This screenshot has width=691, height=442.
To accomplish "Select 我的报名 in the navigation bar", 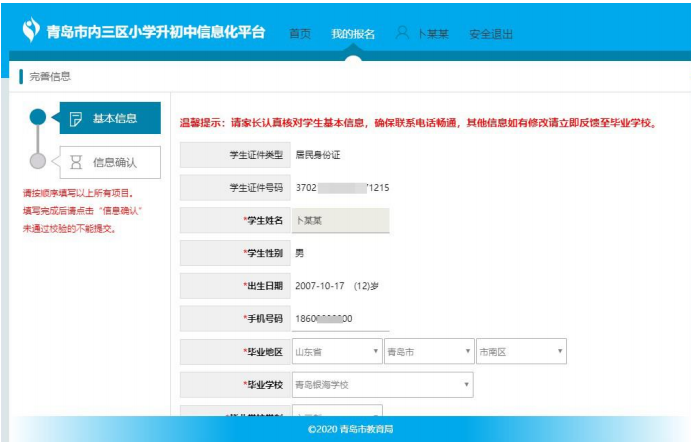I will [353, 34].
